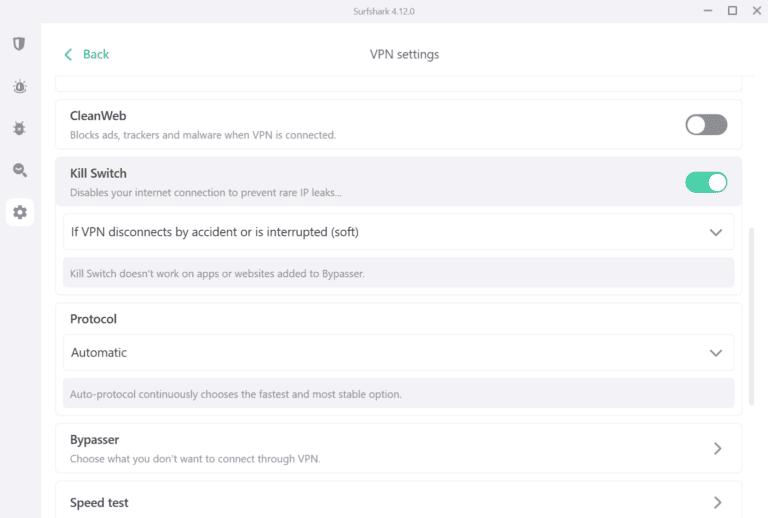The height and width of the screenshot is (518, 768).
Task: Open the VPN shield icon in sidebar
Action: click(19, 44)
